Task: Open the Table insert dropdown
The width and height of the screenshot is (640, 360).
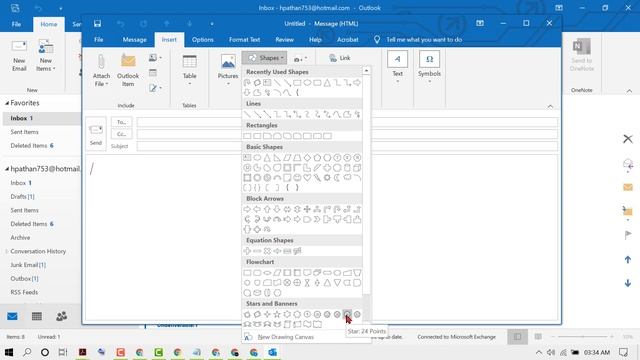Action: click(189, 70)
